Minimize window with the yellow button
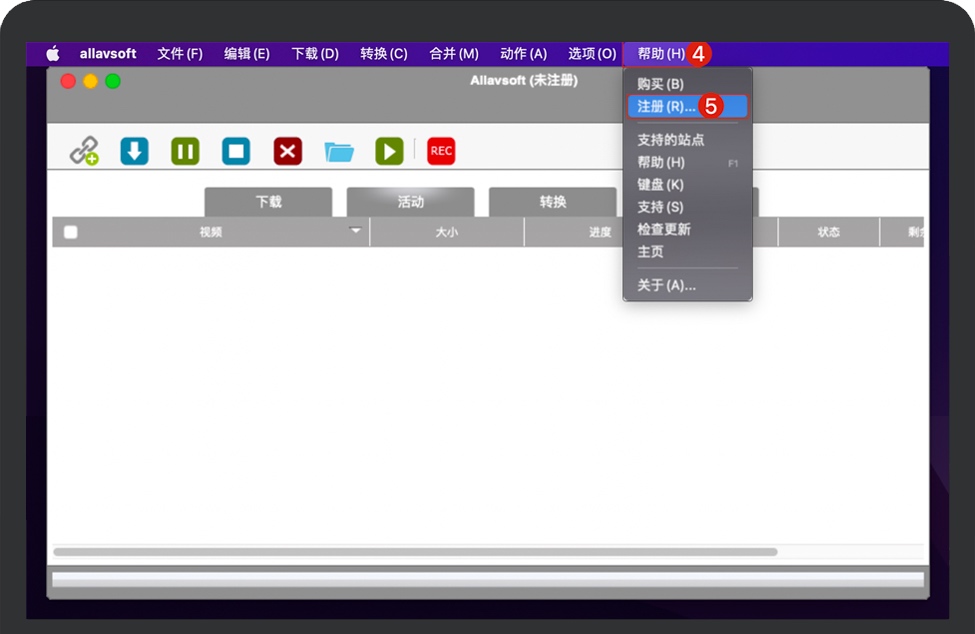Viewport: 975px width, 634px height. [x=90, y=81]
